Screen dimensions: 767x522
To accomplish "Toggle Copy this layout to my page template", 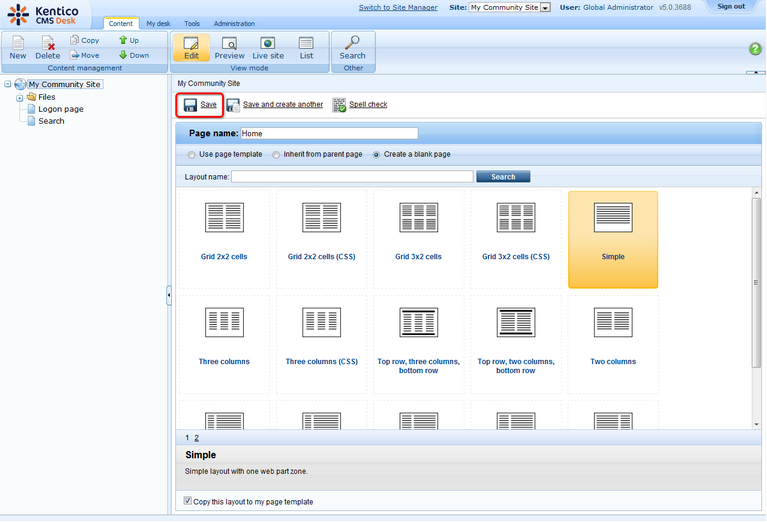I will [187, 500].
